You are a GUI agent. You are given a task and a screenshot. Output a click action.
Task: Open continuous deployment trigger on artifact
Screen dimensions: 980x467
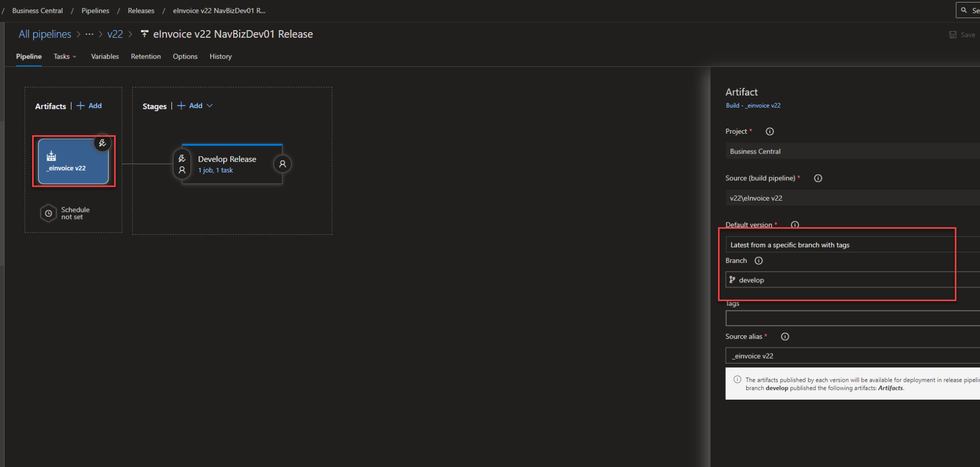click(103, 143)
